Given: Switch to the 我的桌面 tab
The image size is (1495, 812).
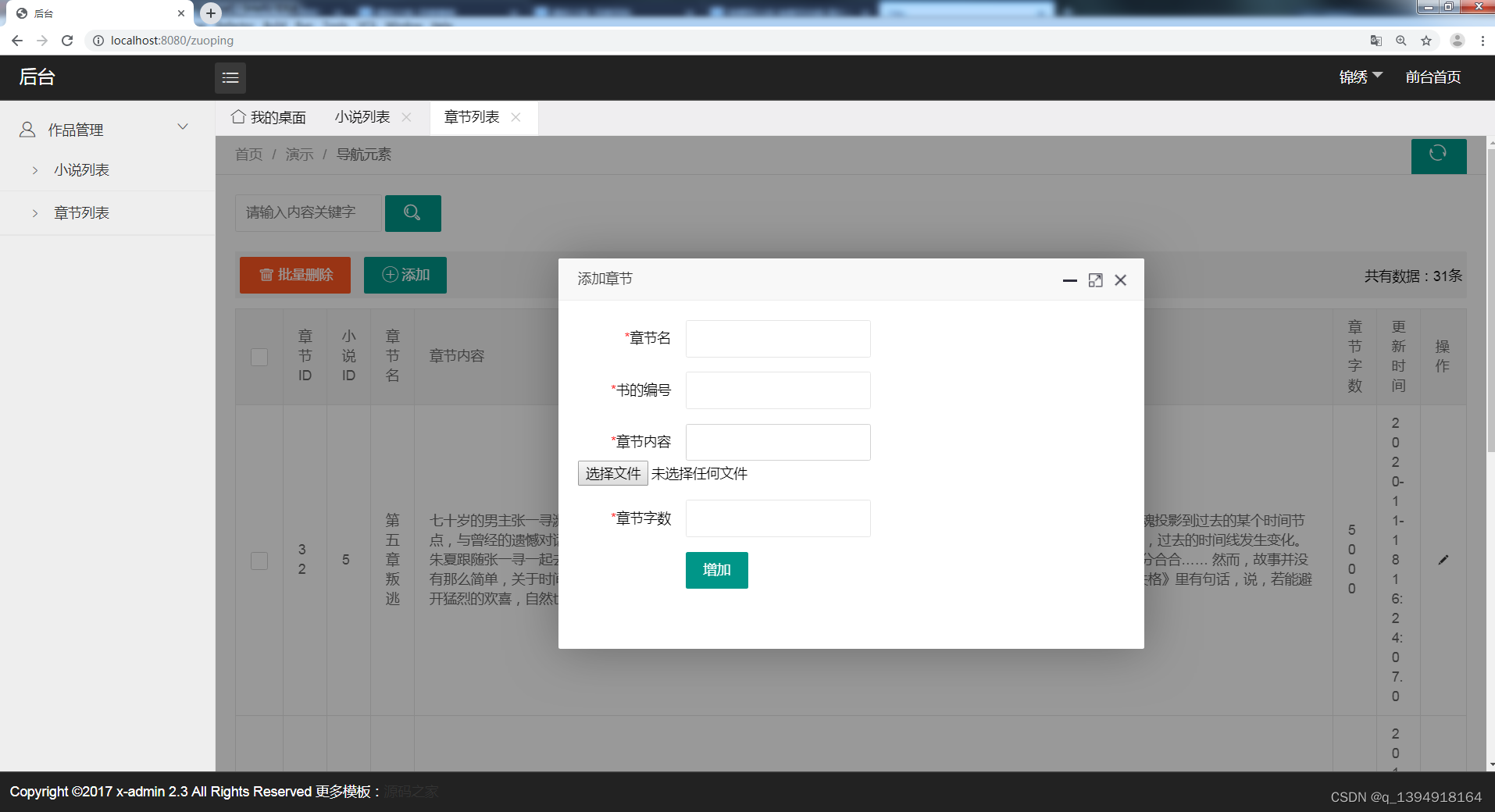Looking at the screenshot, I should coord(269,117).
